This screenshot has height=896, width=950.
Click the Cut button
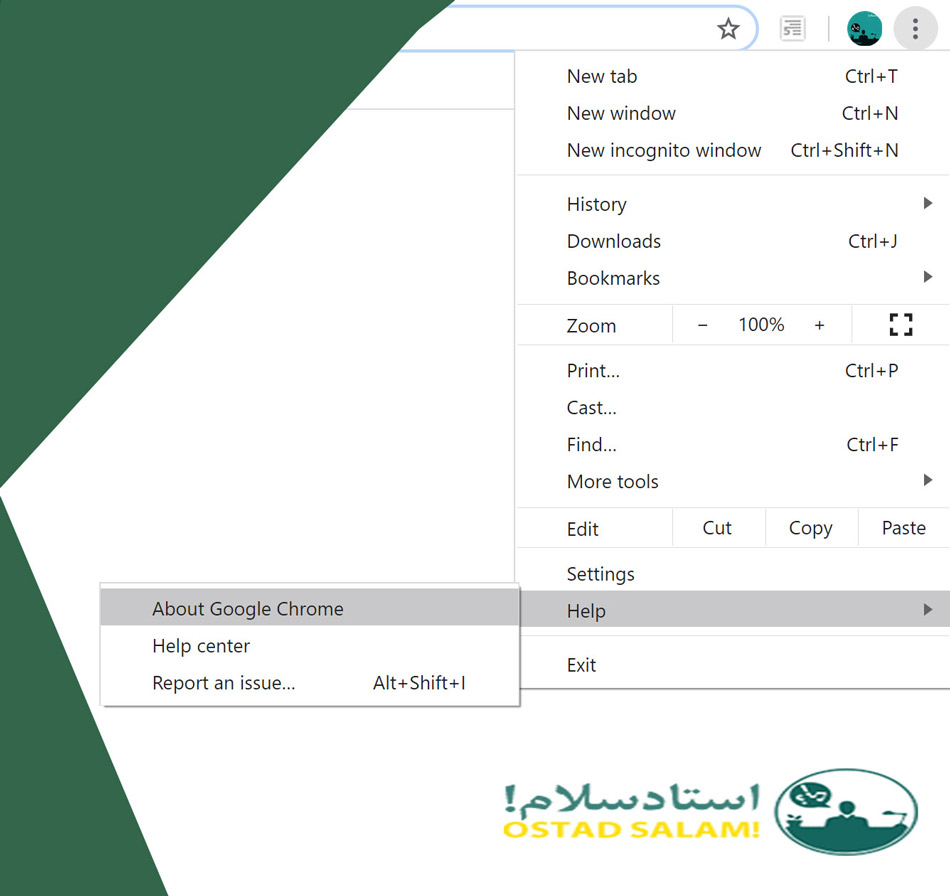click(717, 528)
